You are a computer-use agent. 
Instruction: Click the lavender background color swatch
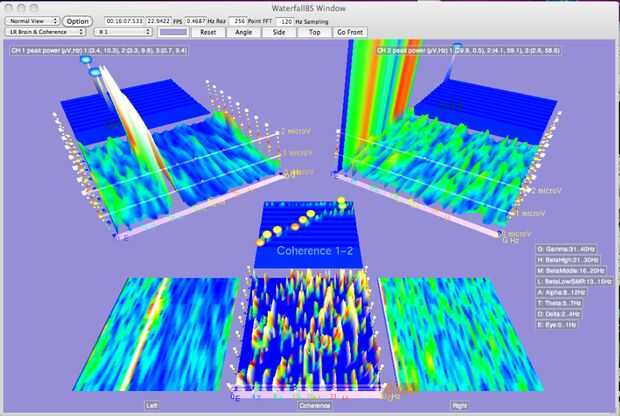(173, 32)
